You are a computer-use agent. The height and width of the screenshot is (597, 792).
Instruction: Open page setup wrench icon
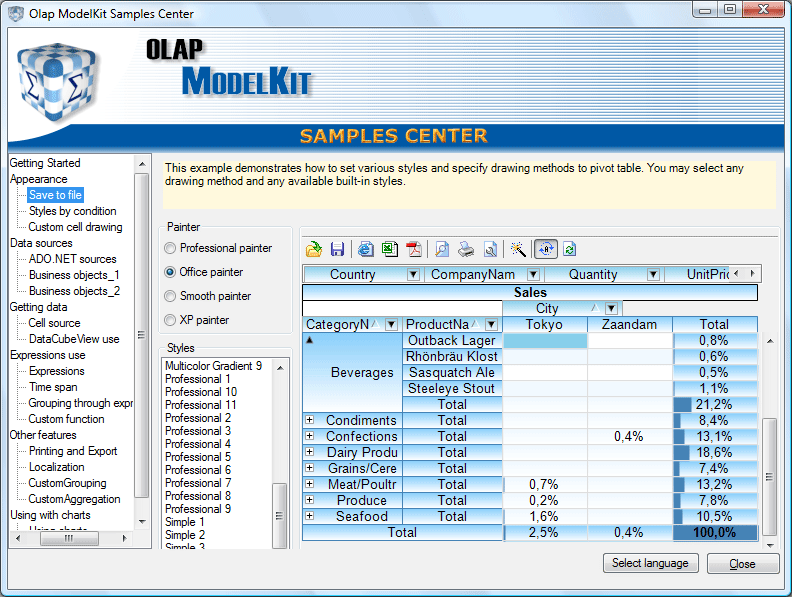[x=490, y=249]
